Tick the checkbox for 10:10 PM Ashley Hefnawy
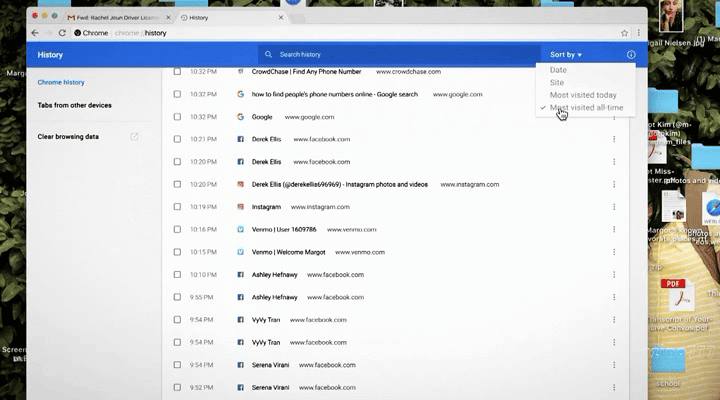Screen dimensions: 720x400 coord(177,275)
